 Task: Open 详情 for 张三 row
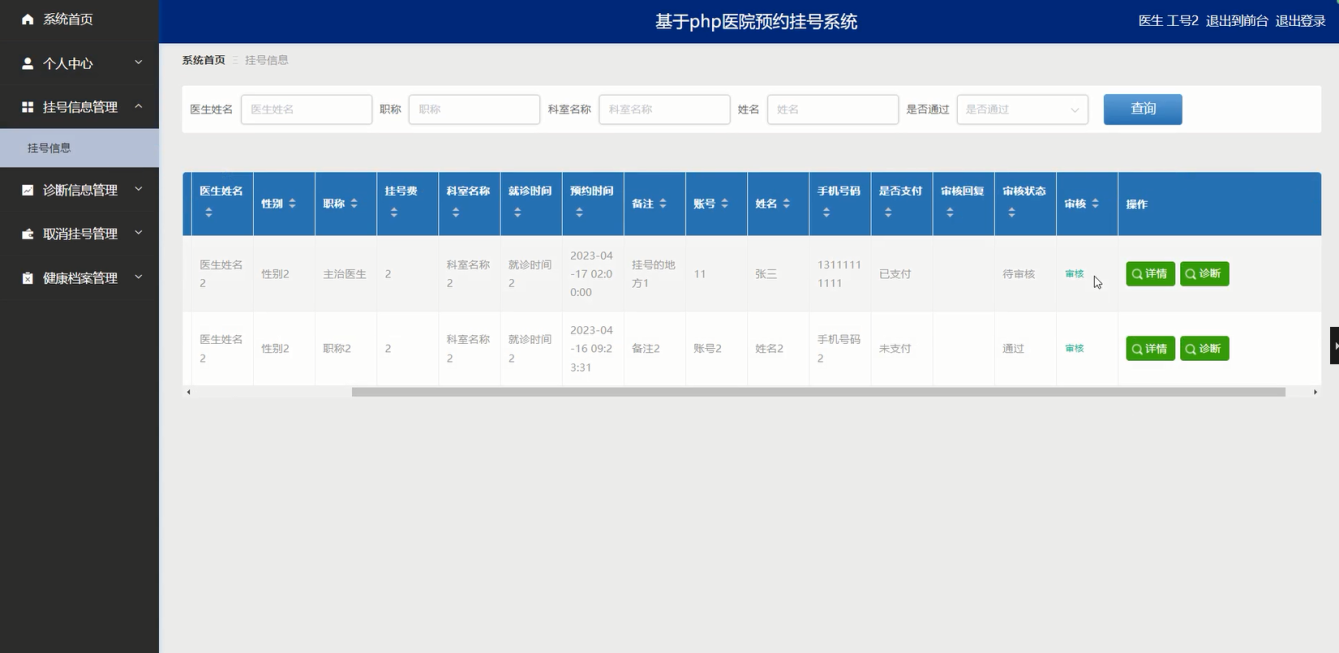(x=1150, y=274)
